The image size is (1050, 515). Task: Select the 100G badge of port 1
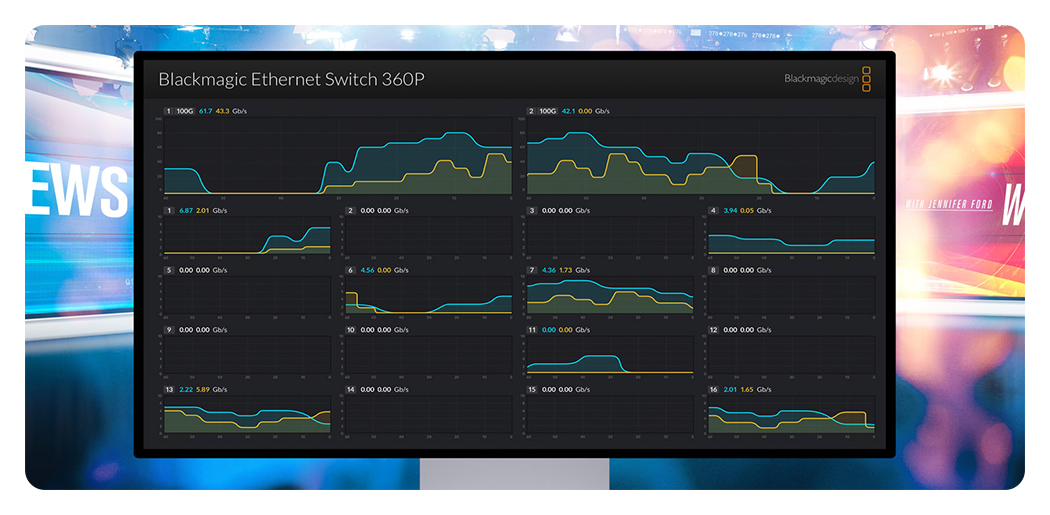(184, 111)
